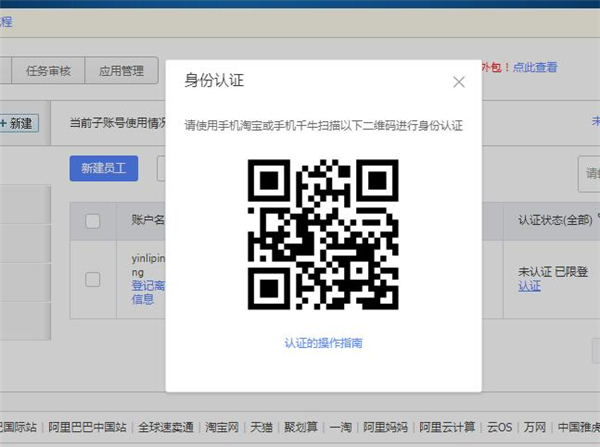Open 阿里云计算 footer link
Viewport: 600px width, 447px height.
(x=448, y=428)
